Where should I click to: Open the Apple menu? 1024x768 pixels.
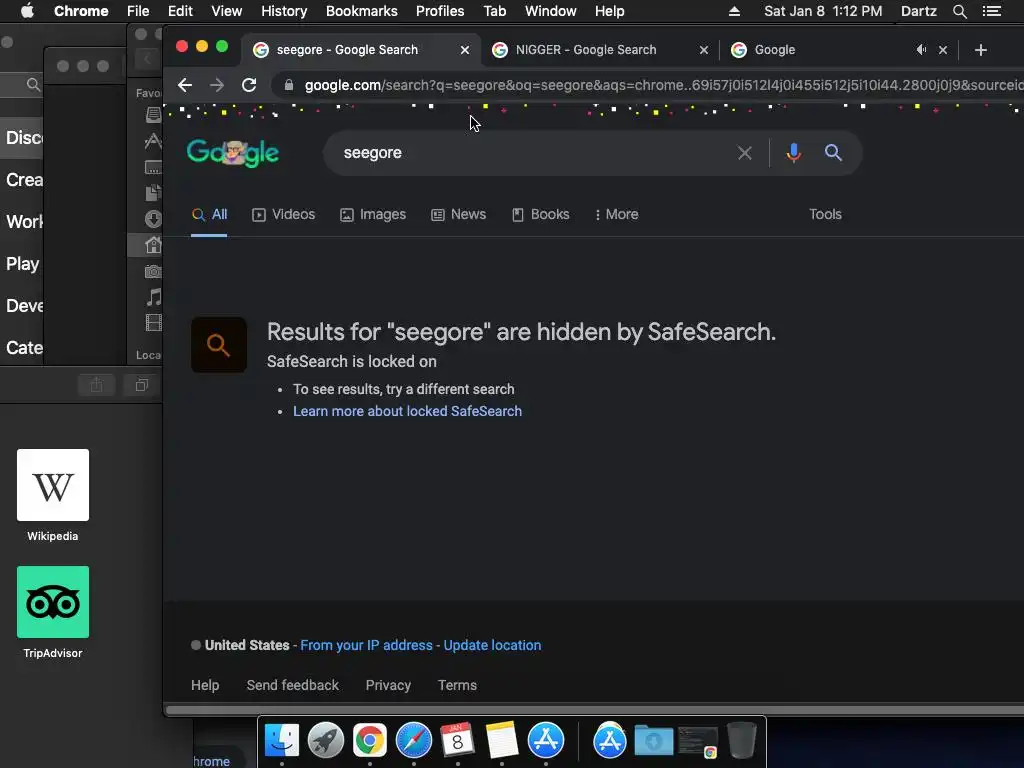(x=27, y=11)
